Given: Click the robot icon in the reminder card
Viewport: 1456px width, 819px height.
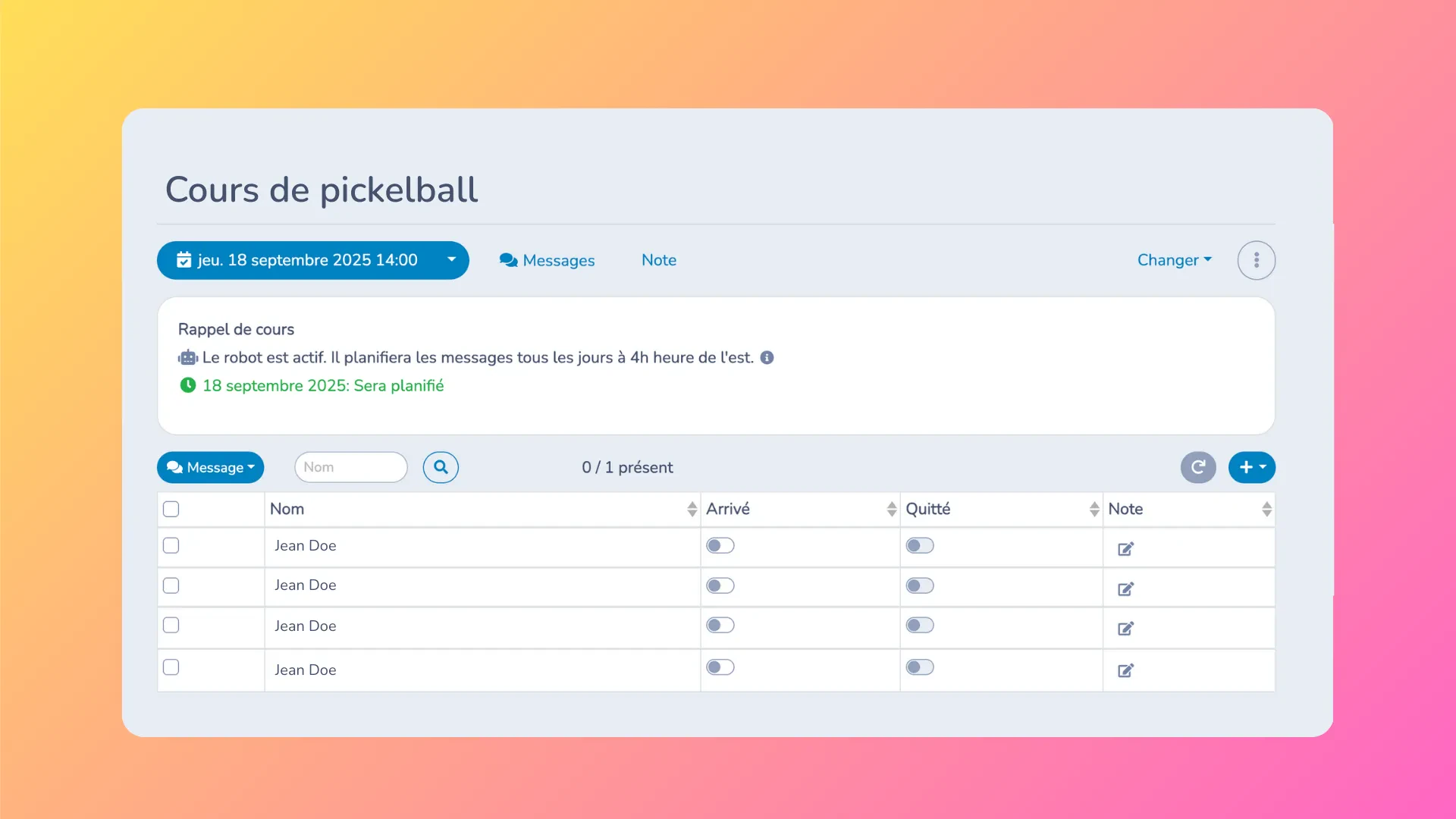Looking at the screenshot, I should coord(188,357).
